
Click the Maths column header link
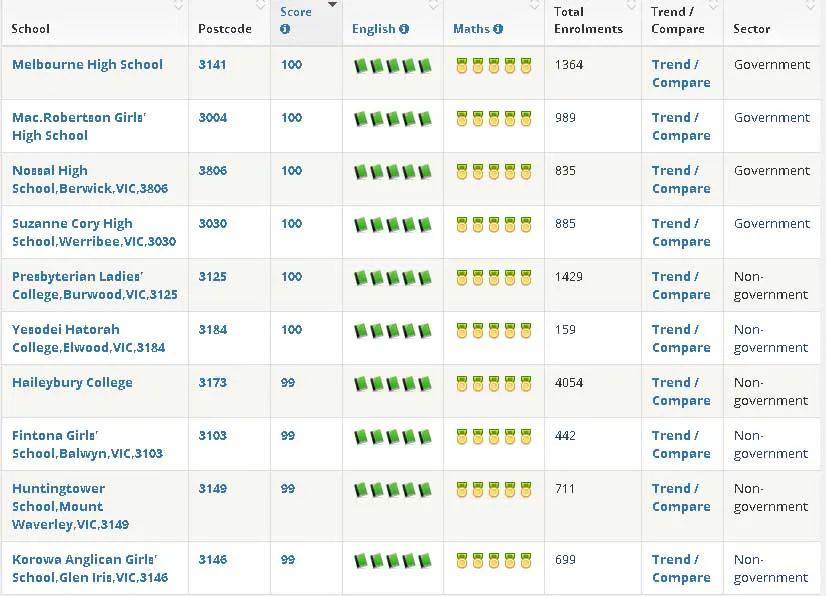coord(471,28)
